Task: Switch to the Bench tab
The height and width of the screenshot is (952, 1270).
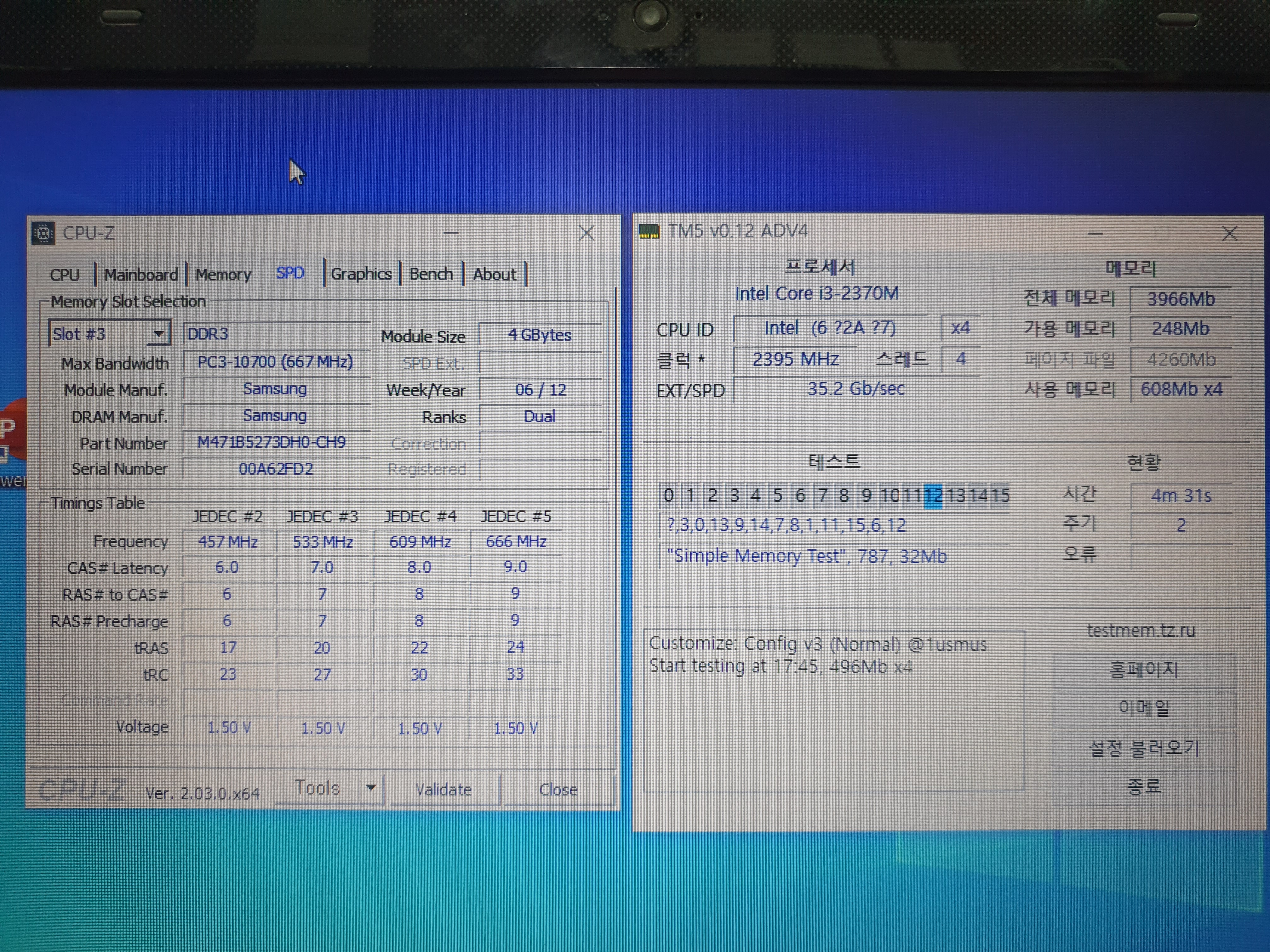Action: tap(431, 274)
